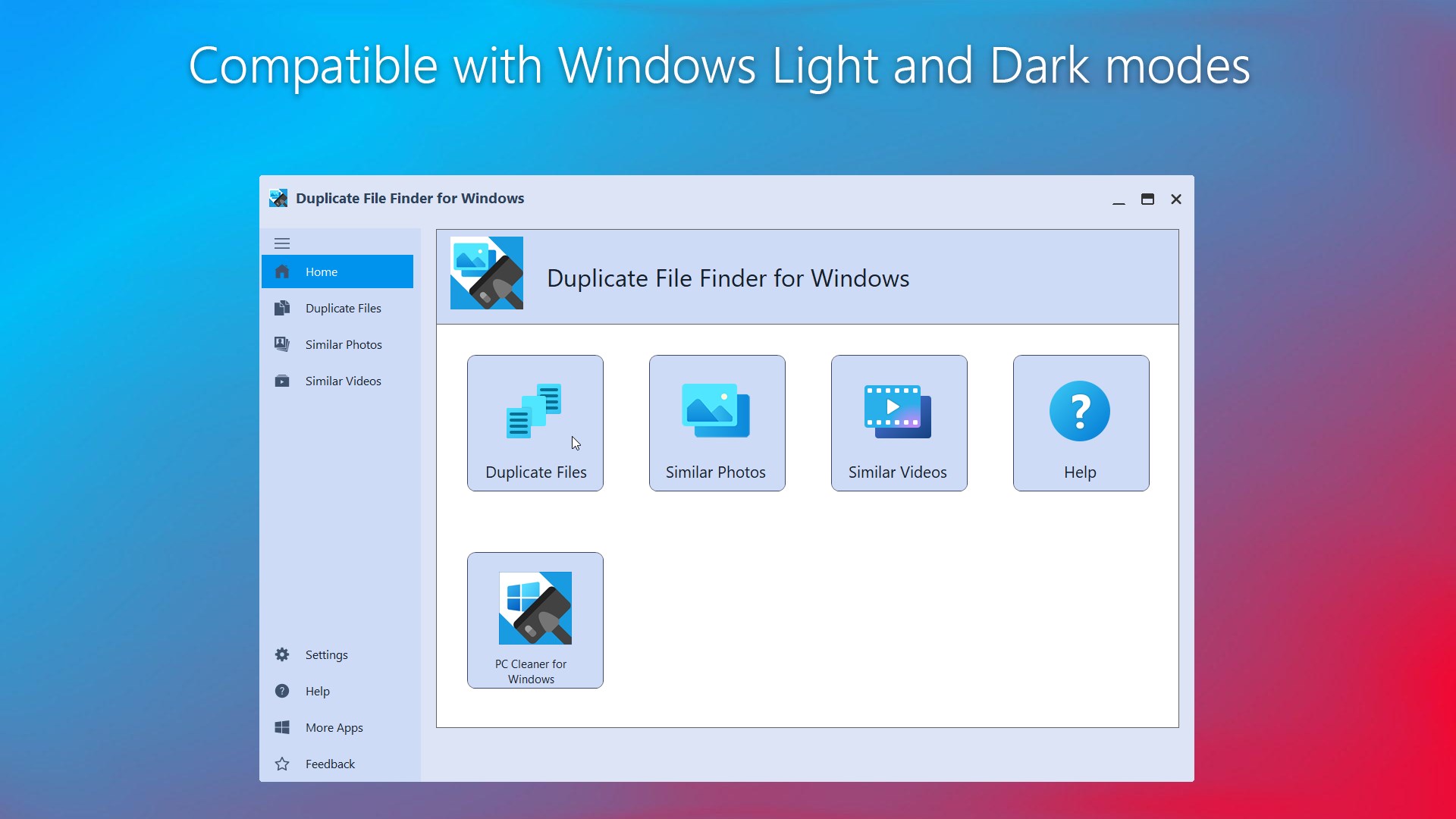Open PC Cleaner for Windows tile
This screenshot has width=1456, height=819.
(535, 620)
